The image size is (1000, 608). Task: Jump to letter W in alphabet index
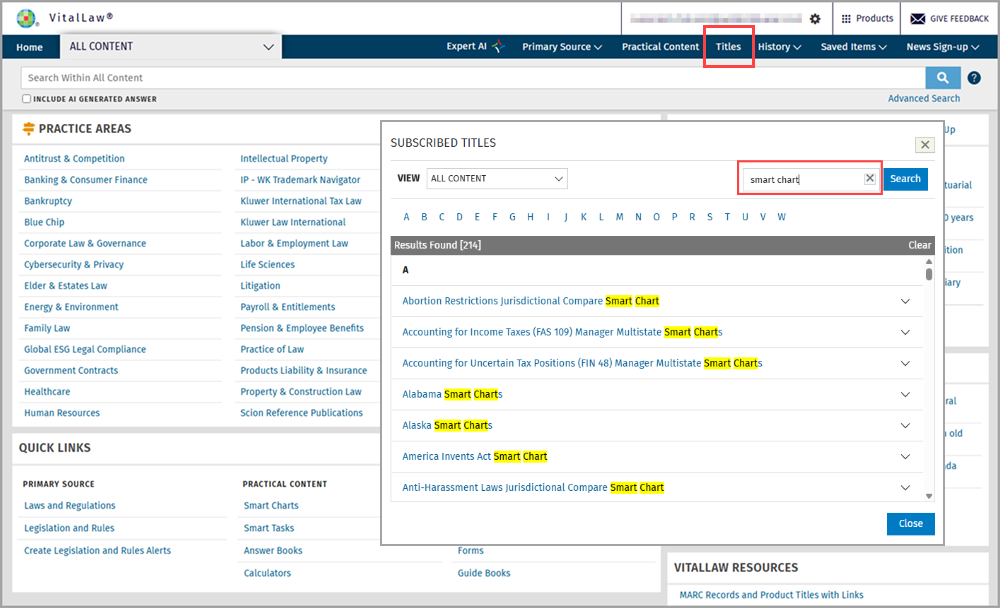(x=781, y=217)
